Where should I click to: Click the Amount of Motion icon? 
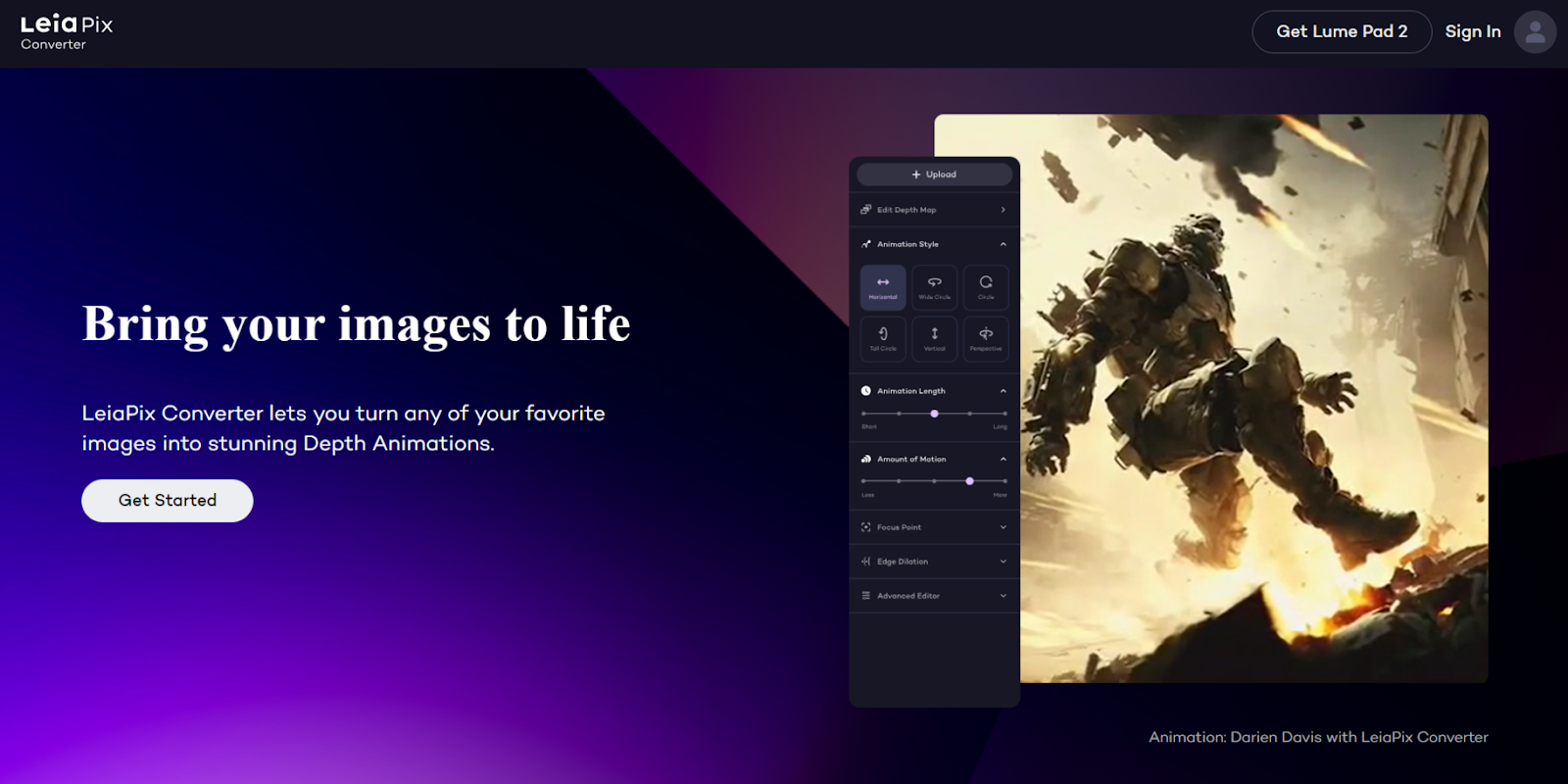point(865,459)
